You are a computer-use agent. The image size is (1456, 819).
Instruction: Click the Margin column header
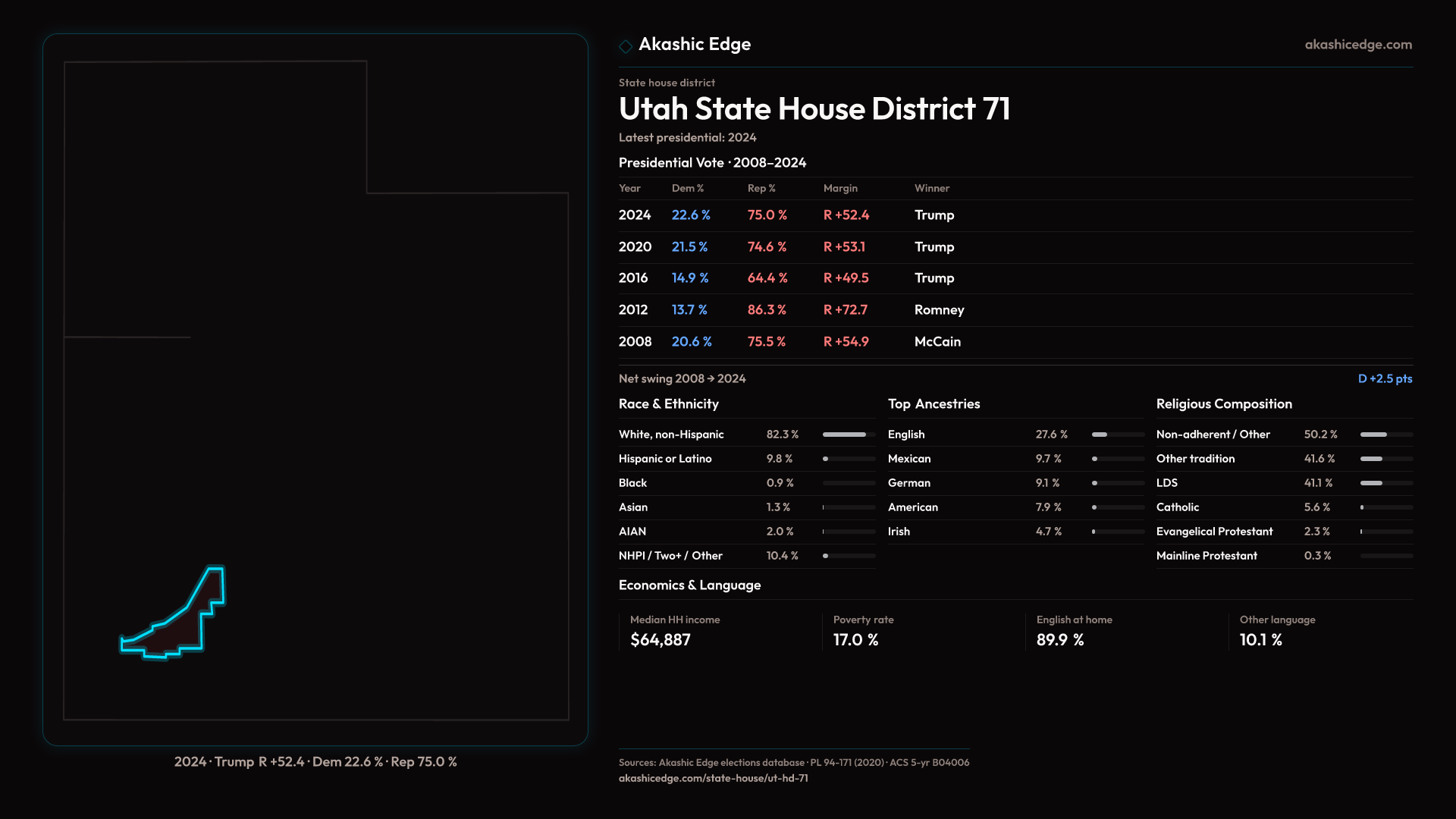(840, 188)
